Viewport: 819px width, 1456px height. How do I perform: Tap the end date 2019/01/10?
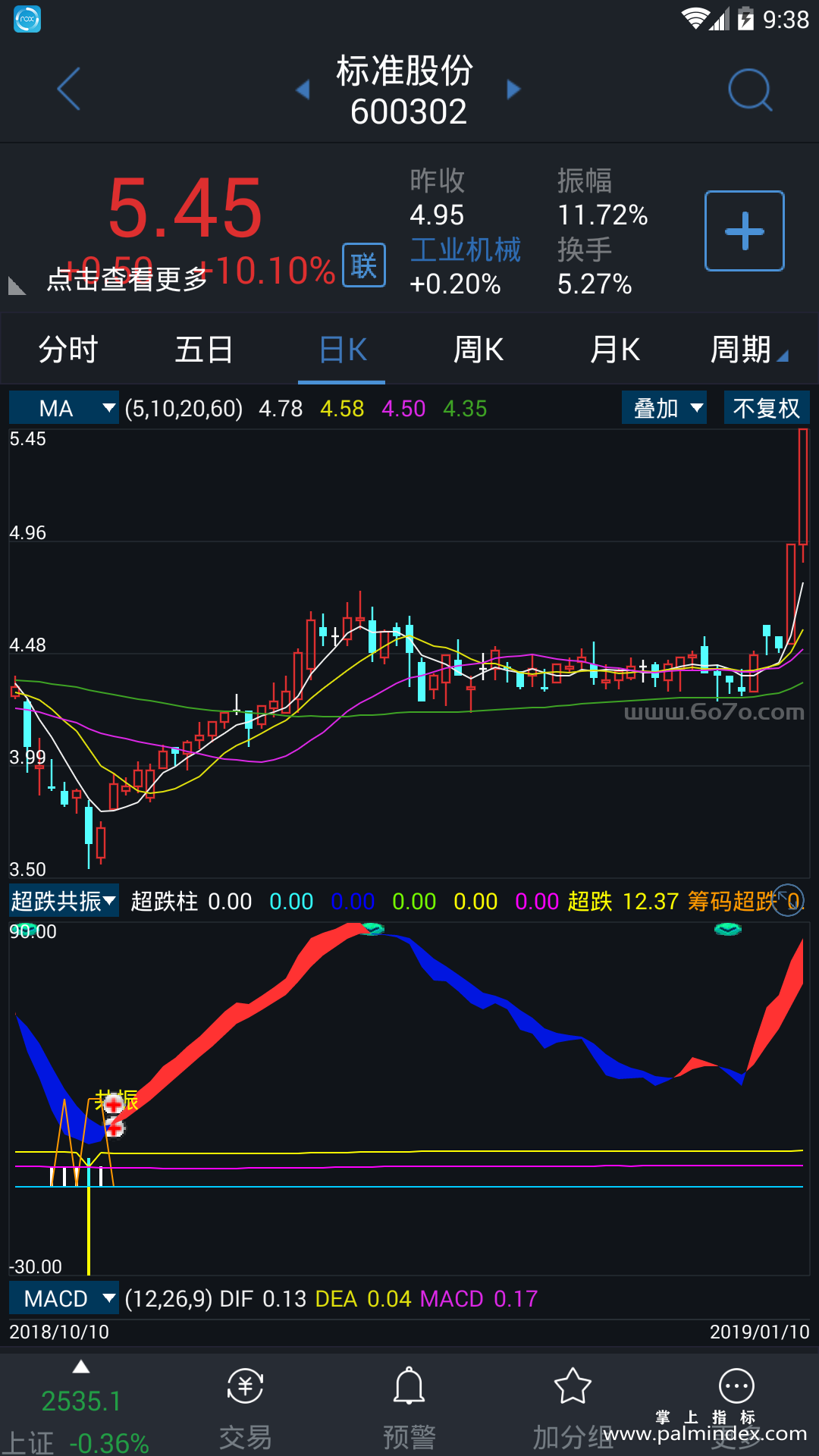[760, 1332]
